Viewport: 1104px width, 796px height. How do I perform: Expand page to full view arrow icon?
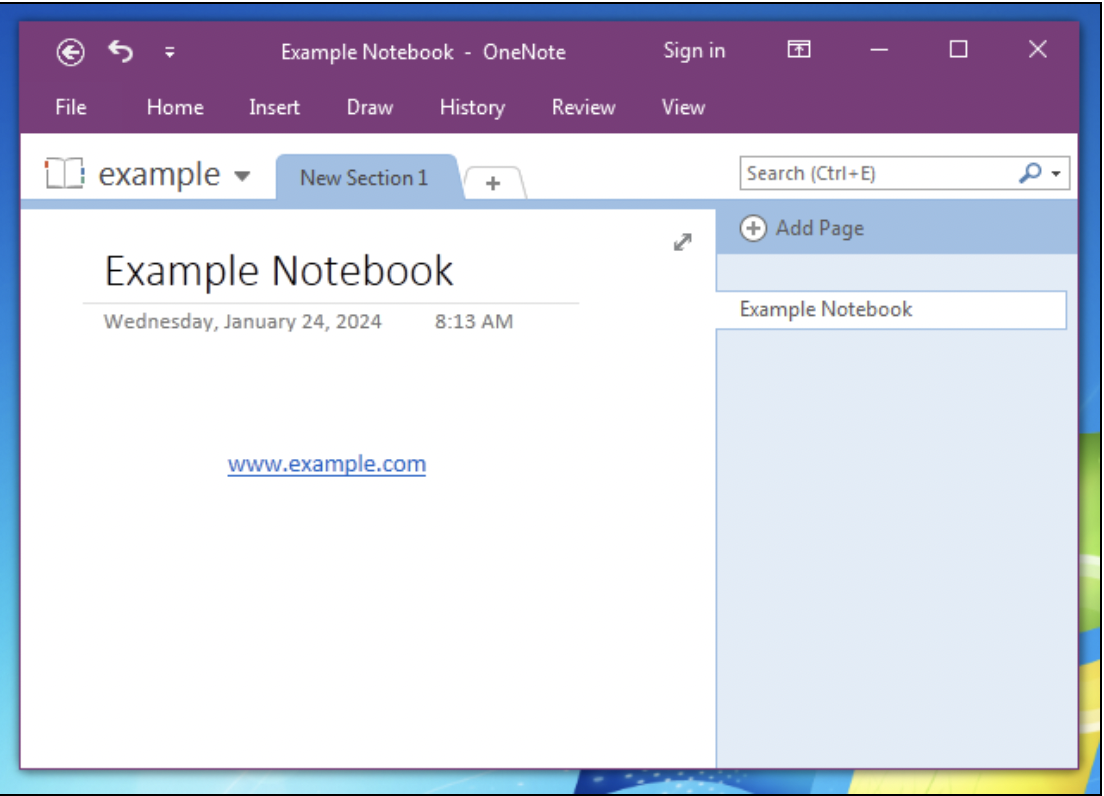(x=682, y=242)
